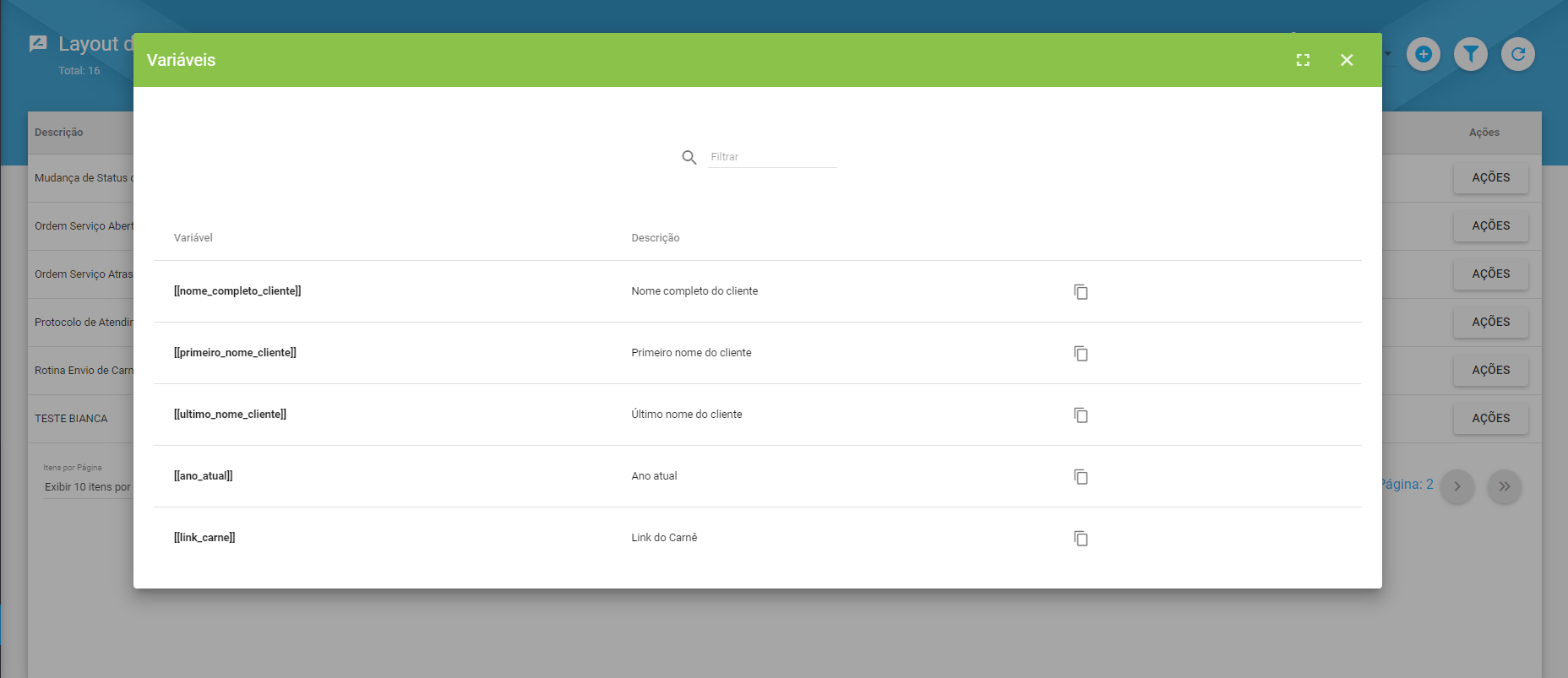Click the Total: 16 label
The image size is (1568, 678).
(x=79, y=71)
